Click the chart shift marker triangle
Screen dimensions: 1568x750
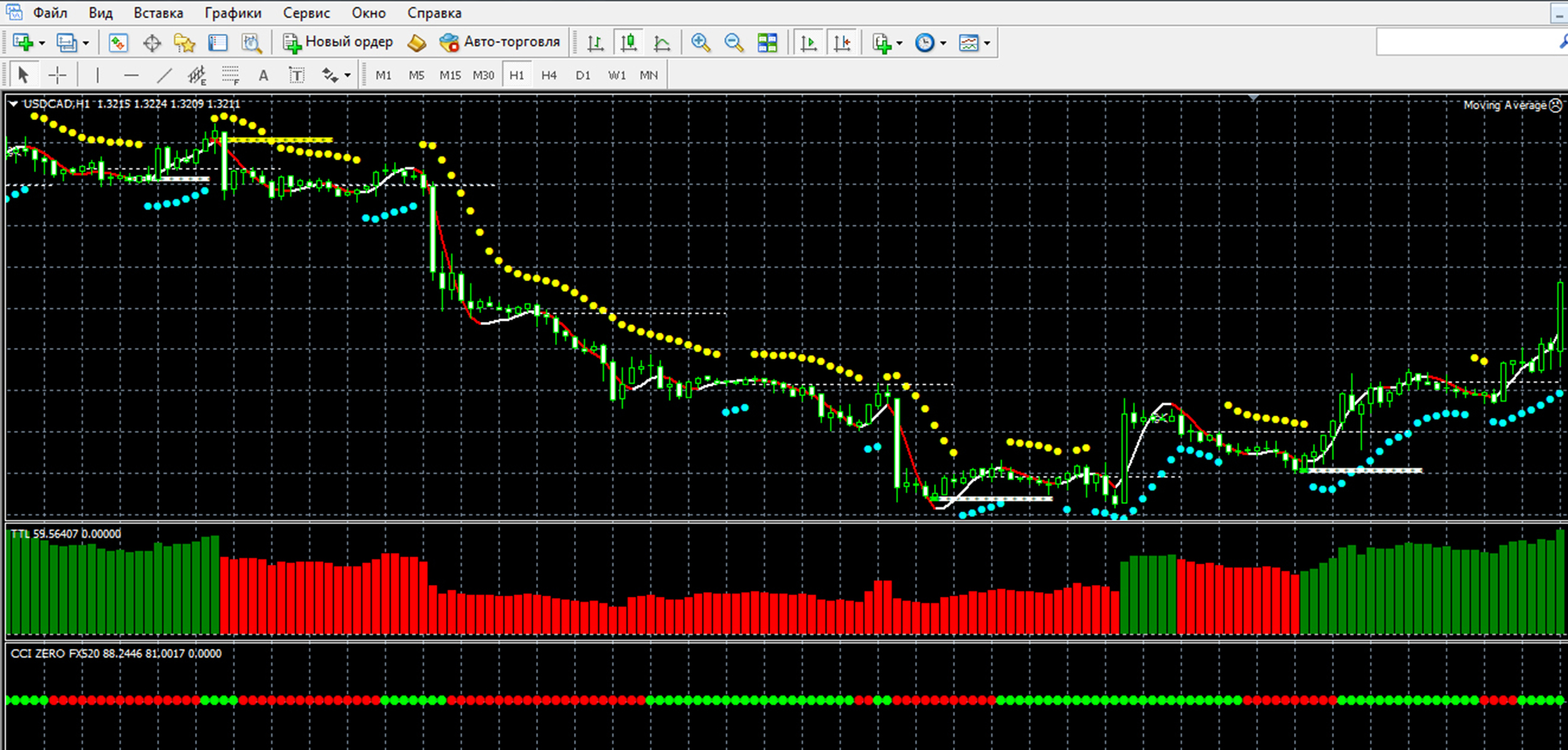[1253, 98]
